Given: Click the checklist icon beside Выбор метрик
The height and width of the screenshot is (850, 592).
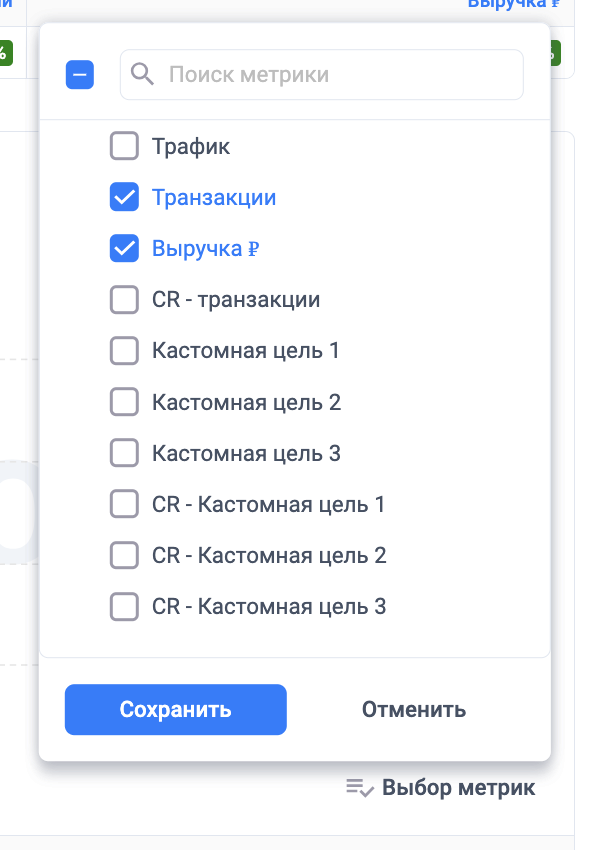Looking at the screenshot, I should (x=360, y=788).
